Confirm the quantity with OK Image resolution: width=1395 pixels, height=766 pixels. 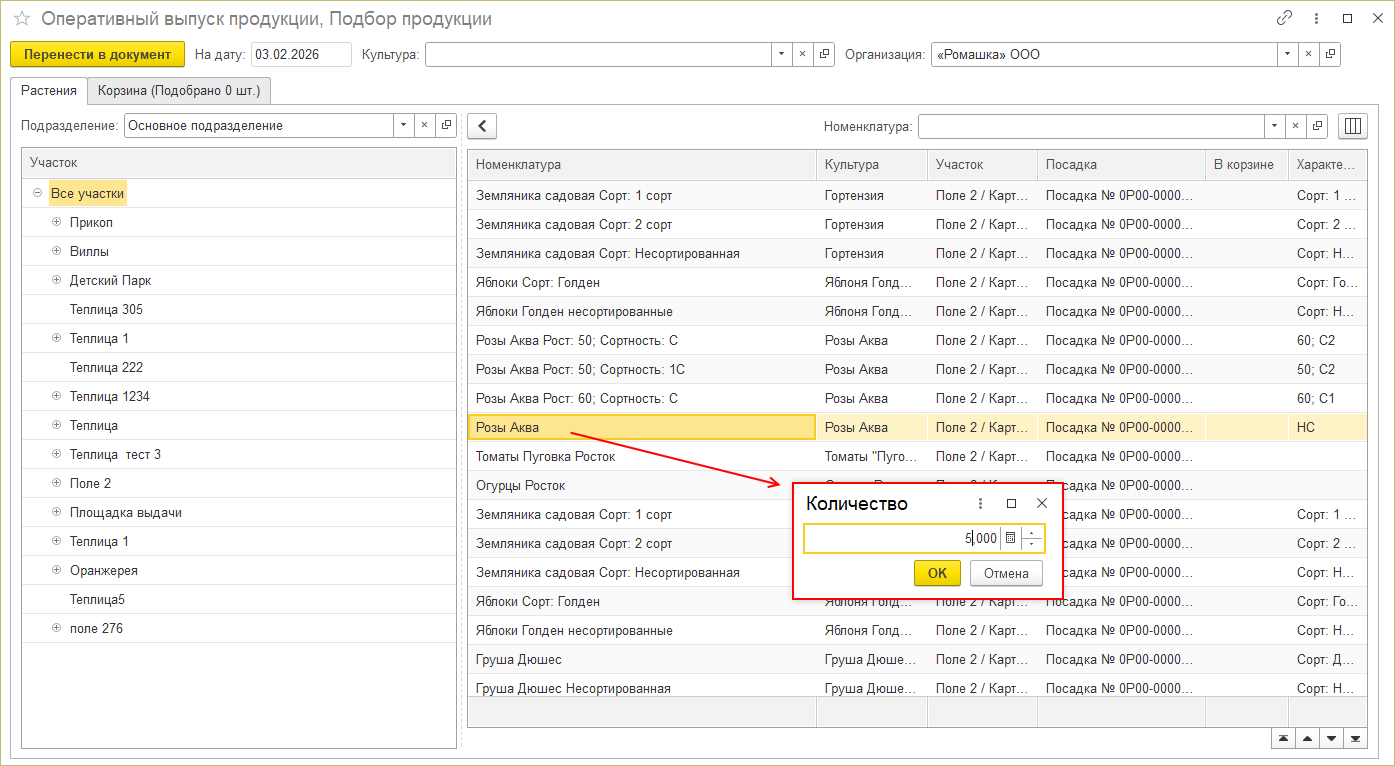coord(937,573)
